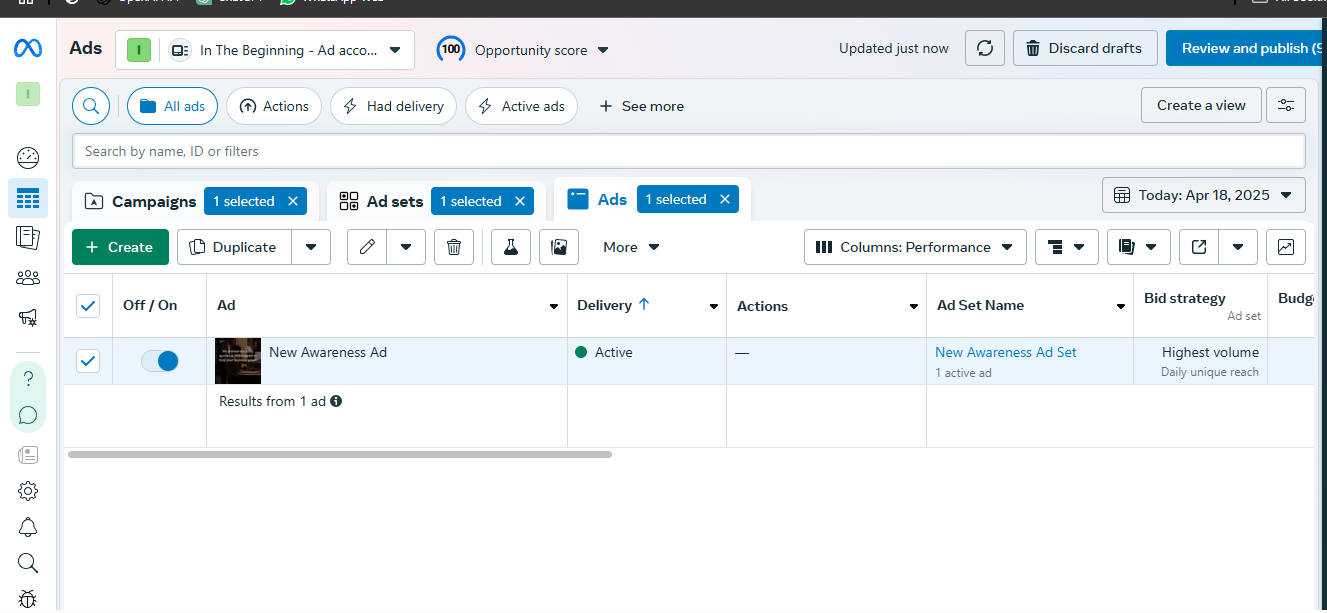Viewport: 1327px width, 613px height.
Task: Open the New Awareness Ad Set link
Action: 1005,352
